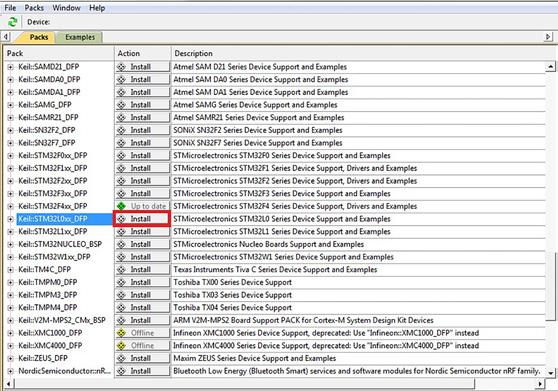Click the vertical scrollbar up arrow

(x=551, y=67)
